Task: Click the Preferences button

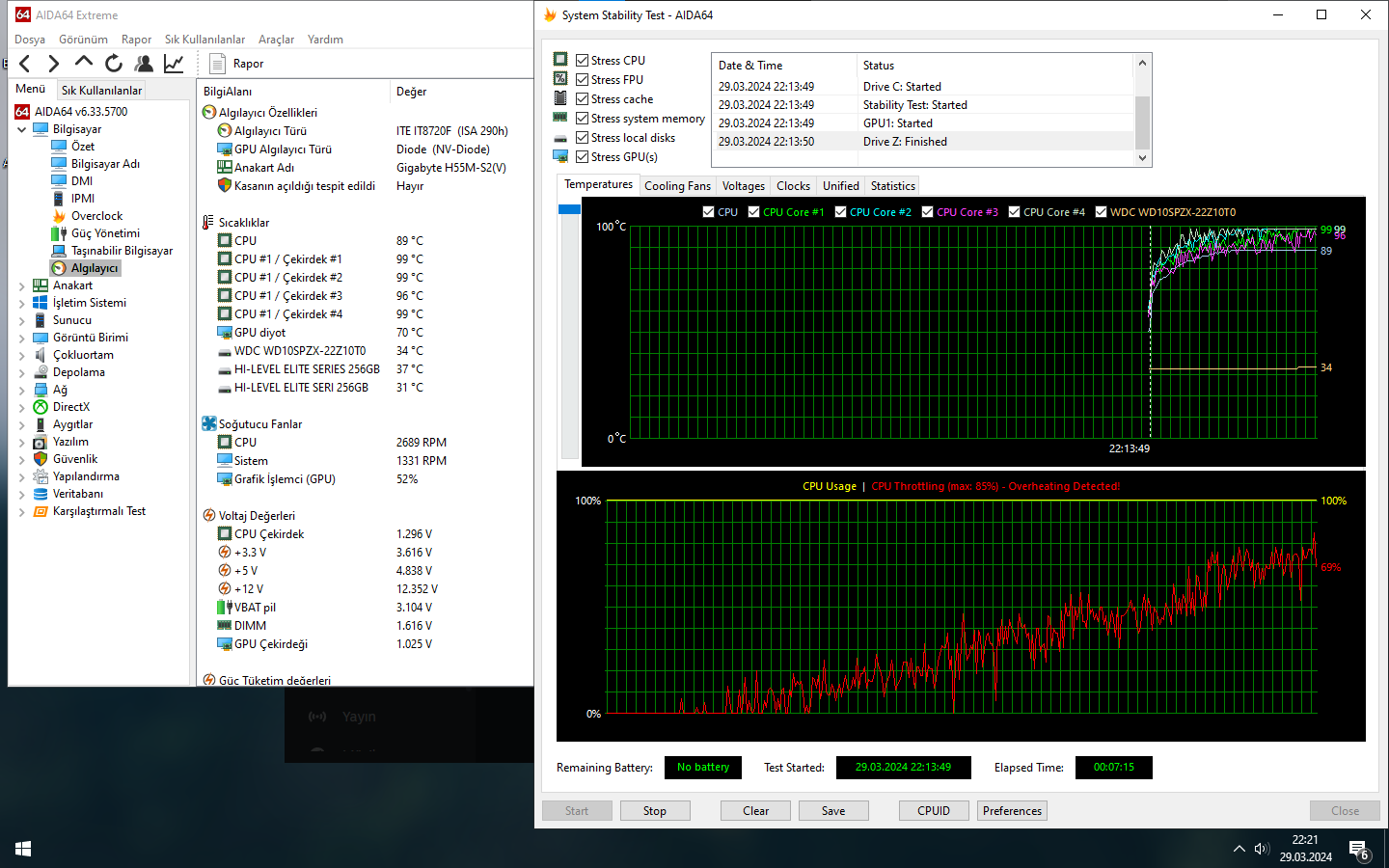Action: point(1012,811)
